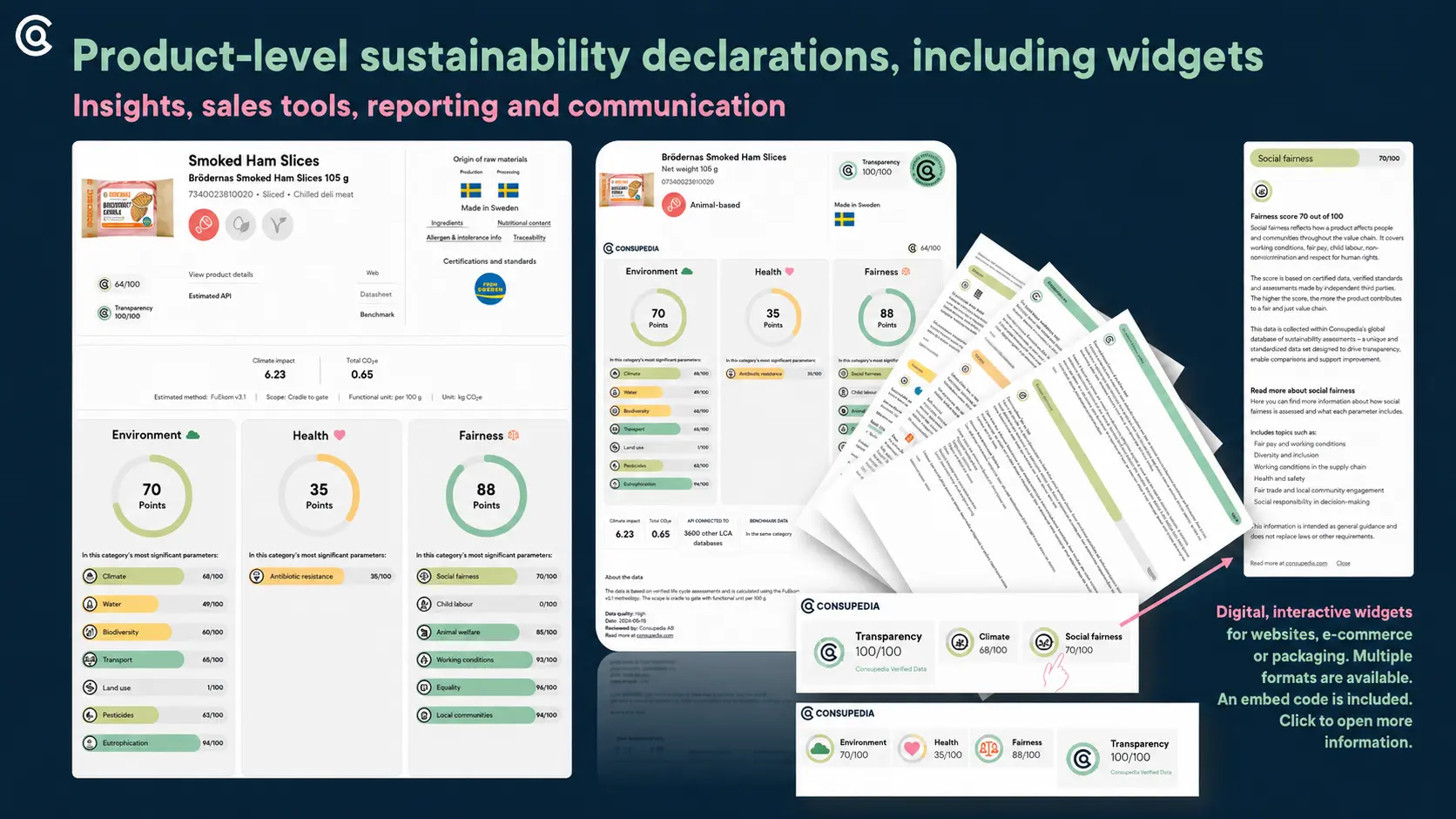Click the Total CO2e value 0.65 in large dashboard
The width and height of the screenshot is (1456, 819).
coord(362,375)
